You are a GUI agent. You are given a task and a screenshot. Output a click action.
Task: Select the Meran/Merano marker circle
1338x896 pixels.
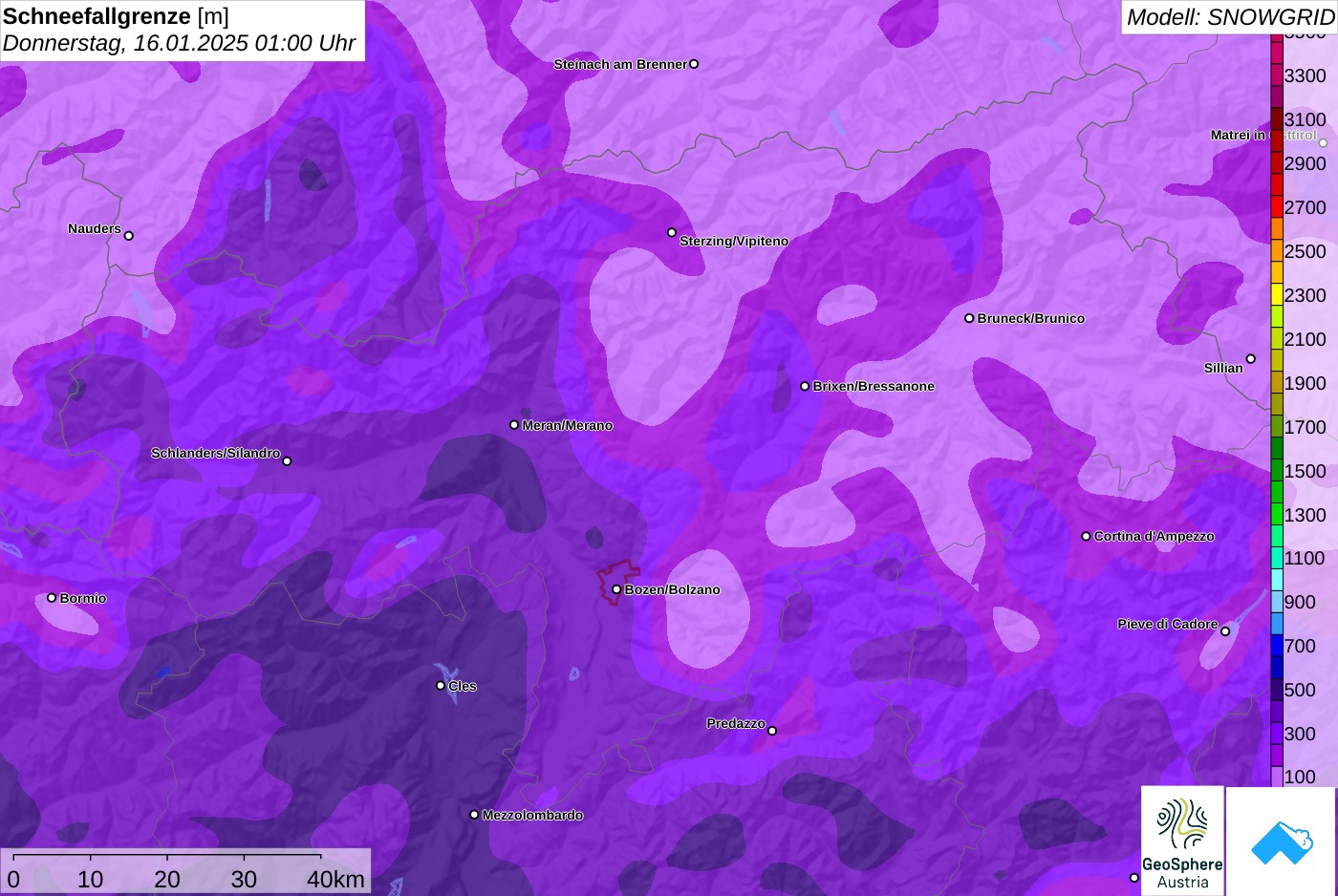[514, 425]
